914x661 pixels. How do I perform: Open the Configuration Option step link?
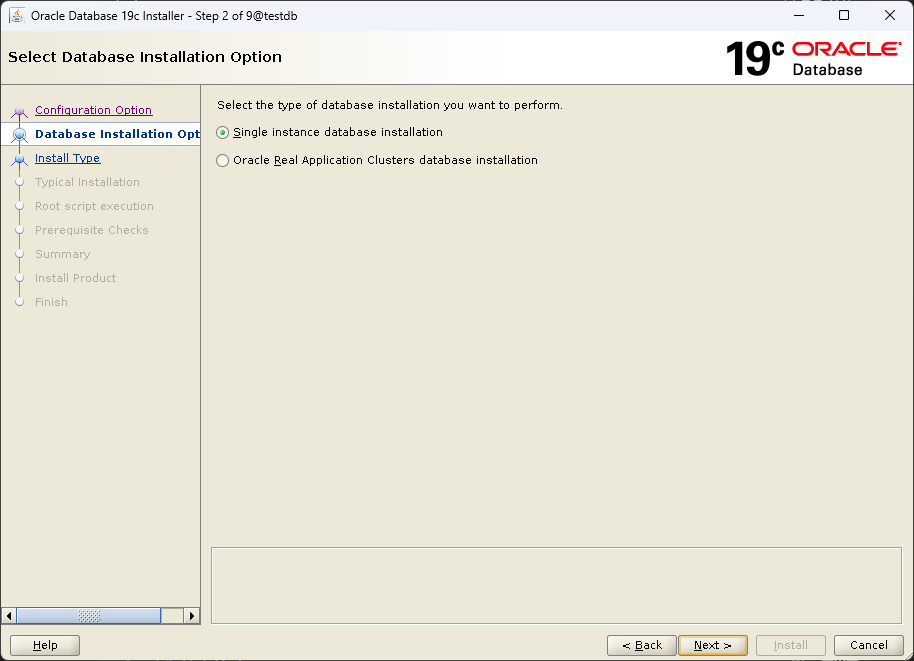click(x=93, y=110)
